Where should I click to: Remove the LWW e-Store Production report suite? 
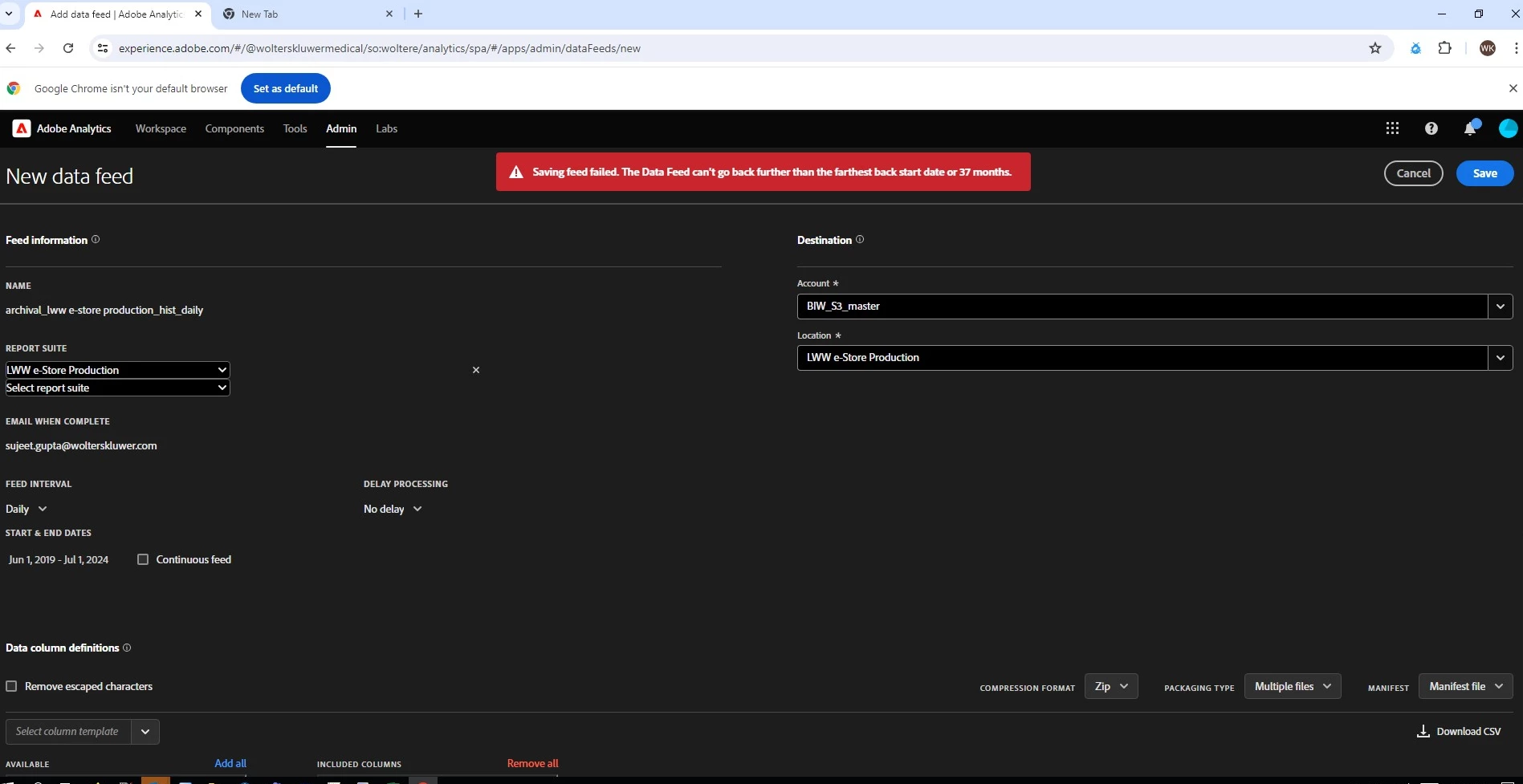[476, 370]
